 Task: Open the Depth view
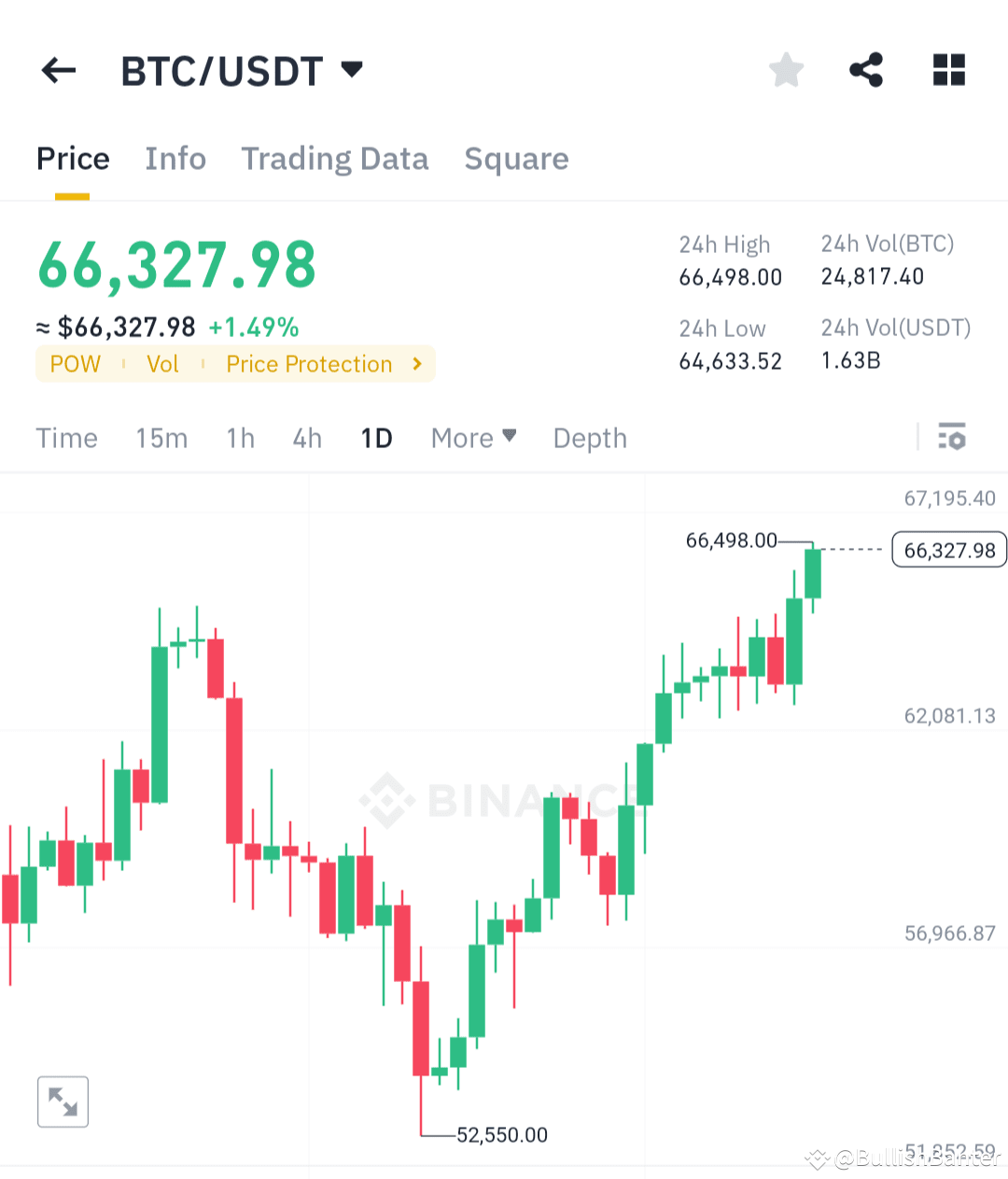coord(589,438)
